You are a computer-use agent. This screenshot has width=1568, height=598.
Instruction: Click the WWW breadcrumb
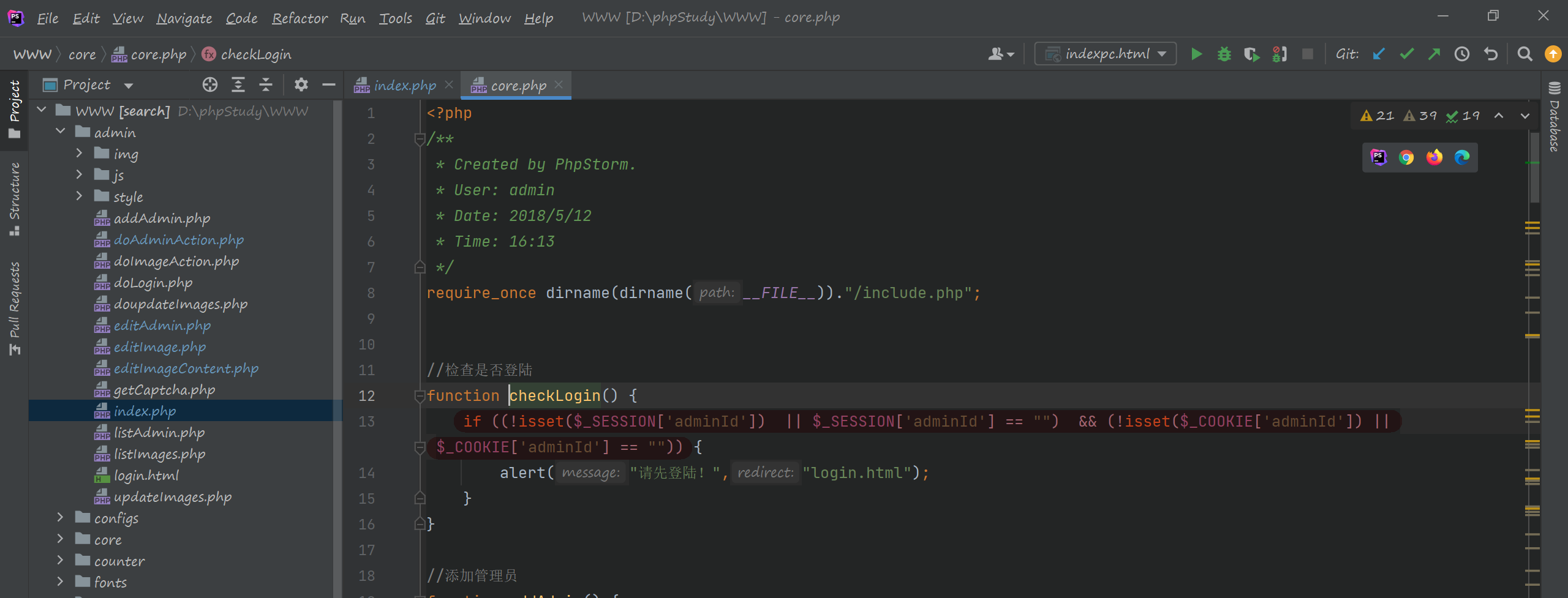[32, 54]
